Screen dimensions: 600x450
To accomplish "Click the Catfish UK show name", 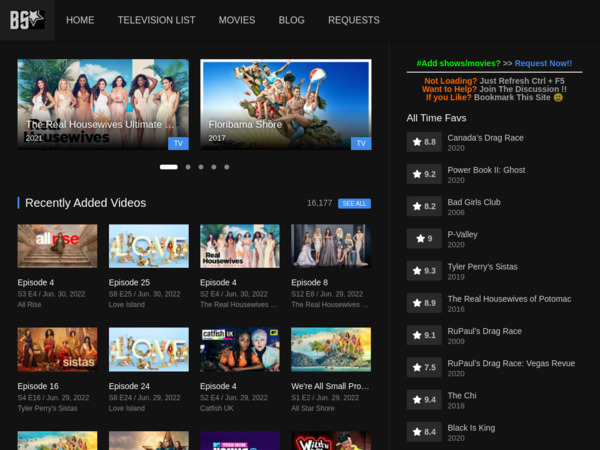I will coord(217,408).
